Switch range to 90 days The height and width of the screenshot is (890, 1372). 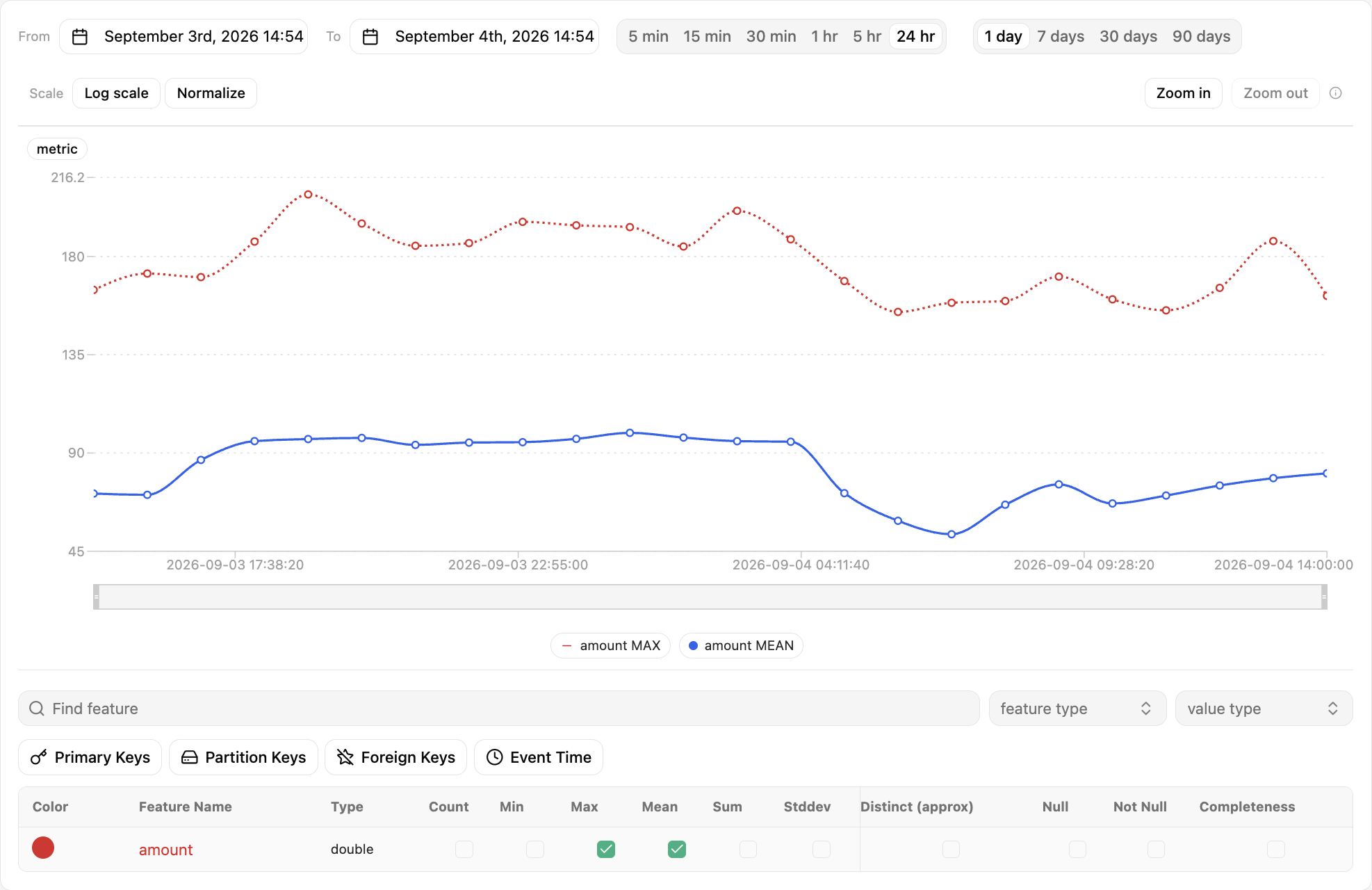pyautogui.click(x=1201, y=37)
